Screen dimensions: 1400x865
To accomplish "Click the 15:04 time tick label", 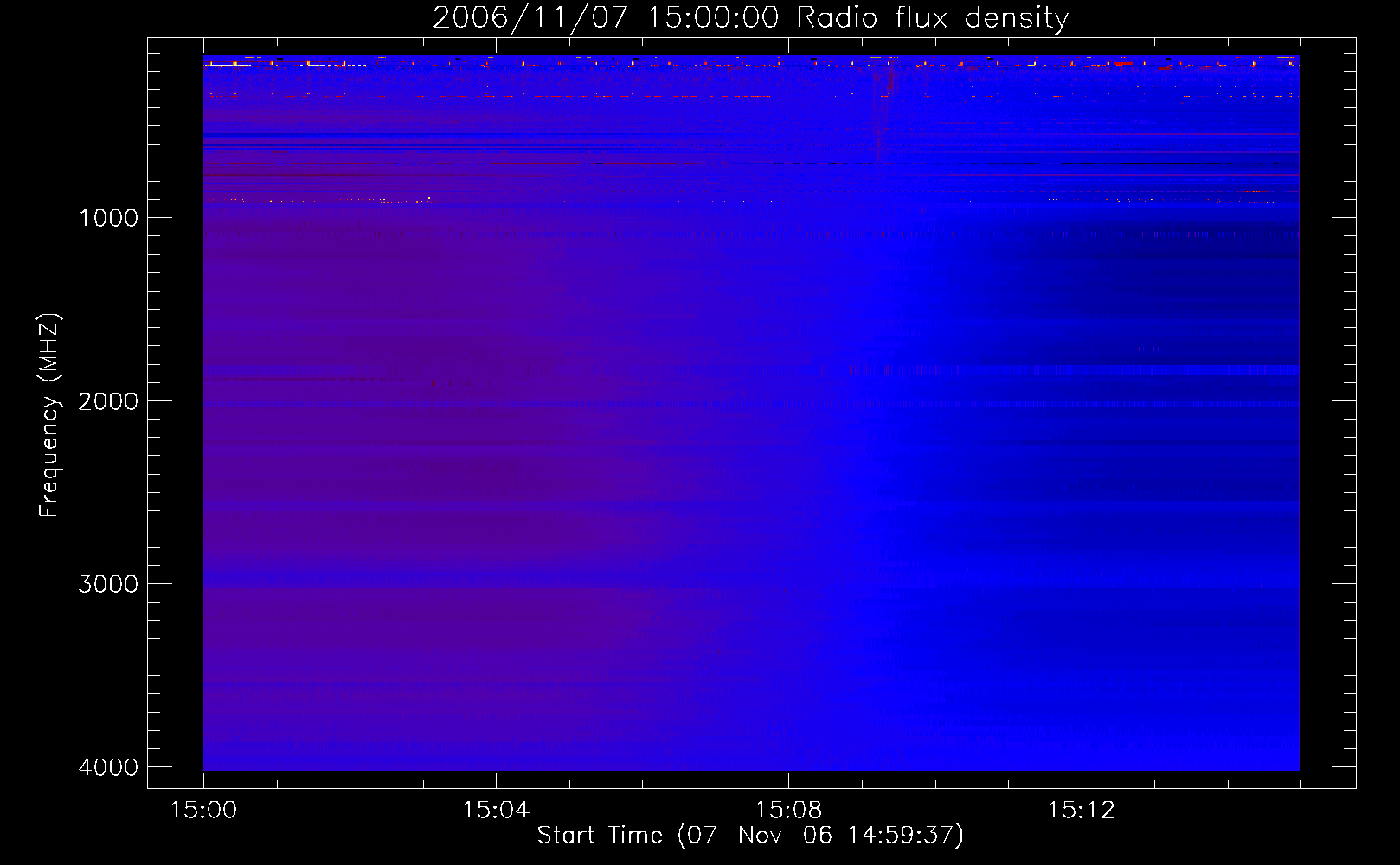I will [496, 811].
